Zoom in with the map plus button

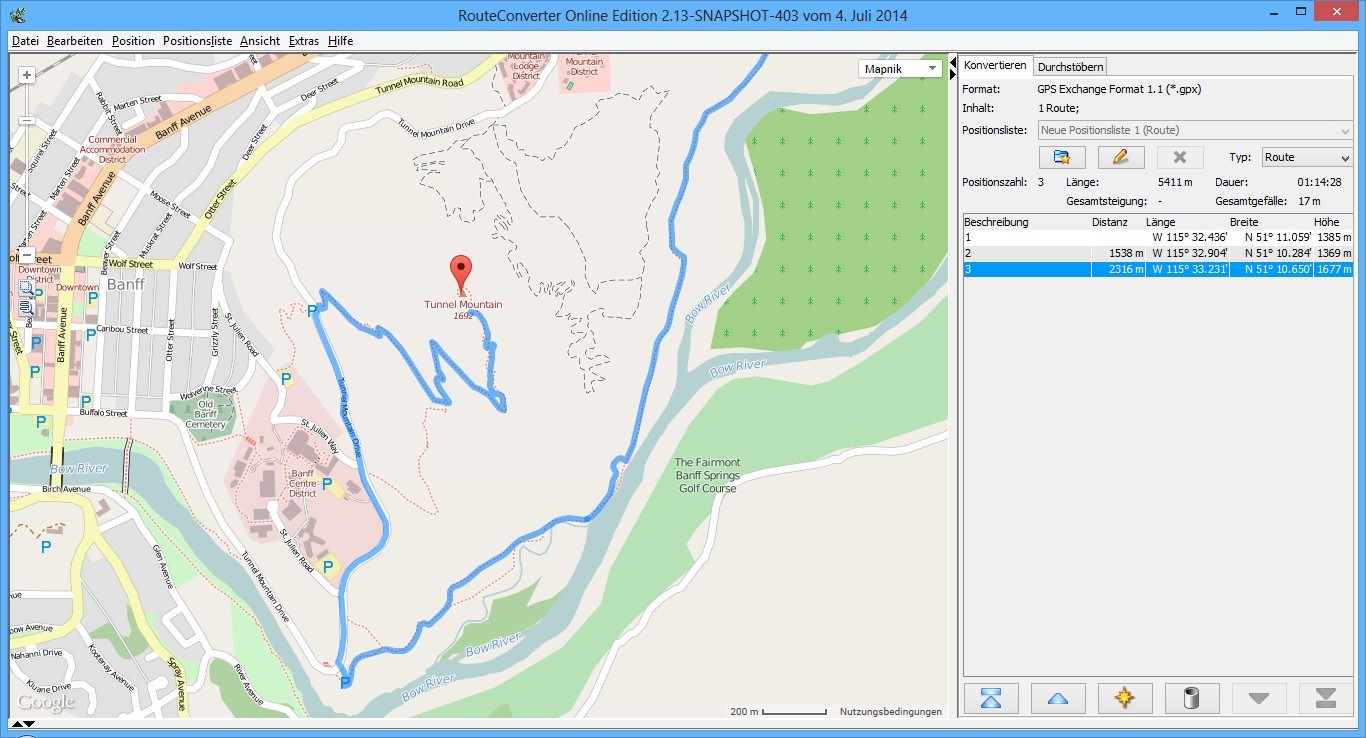pyautogui.click(x=27, y=75)
